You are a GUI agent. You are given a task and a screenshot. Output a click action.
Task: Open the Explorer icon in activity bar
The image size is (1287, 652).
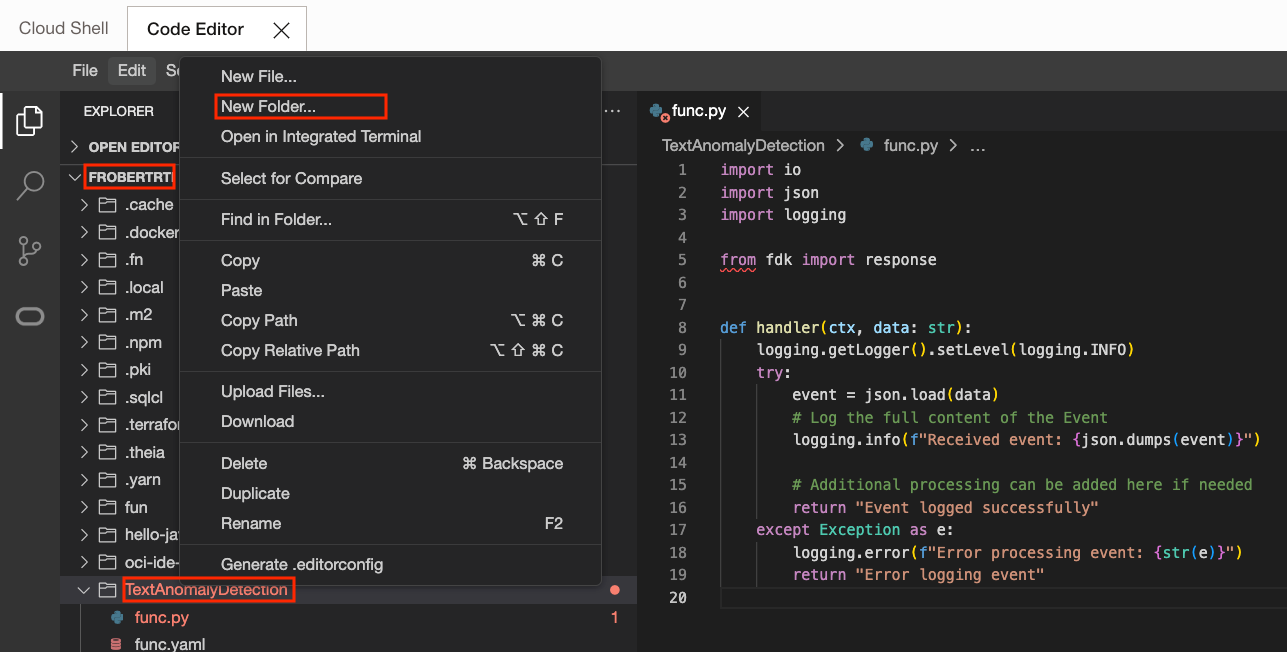click(30, 121)
